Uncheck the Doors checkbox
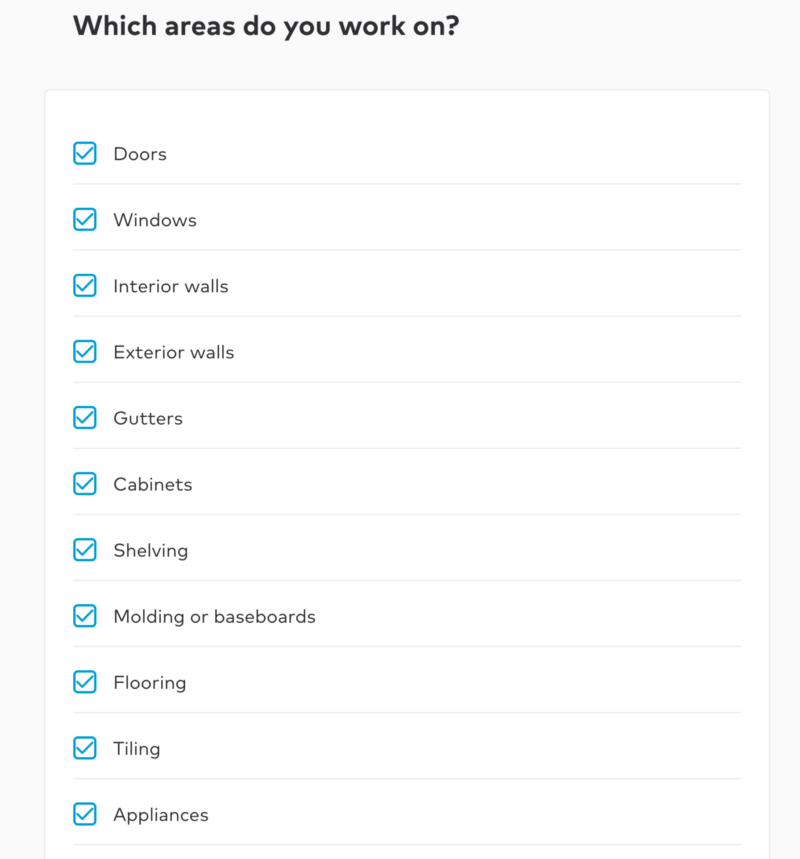Screen dimensions: 800x859 (85, 153)
